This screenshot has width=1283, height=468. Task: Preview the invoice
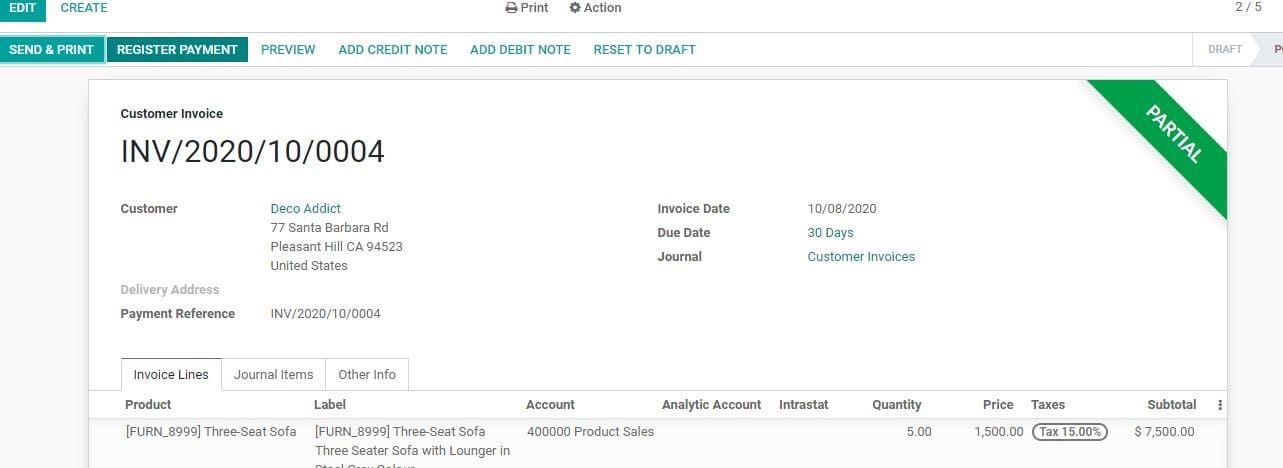[x=288, y=49]
